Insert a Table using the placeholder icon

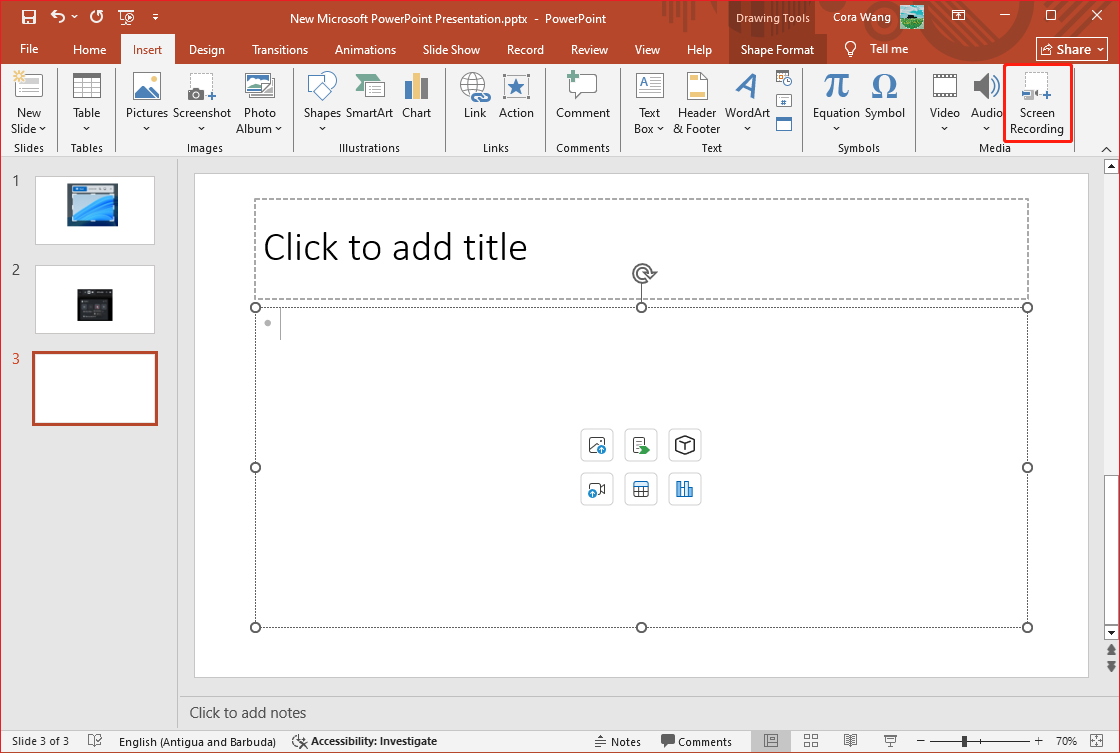click(x=641, y=489)
